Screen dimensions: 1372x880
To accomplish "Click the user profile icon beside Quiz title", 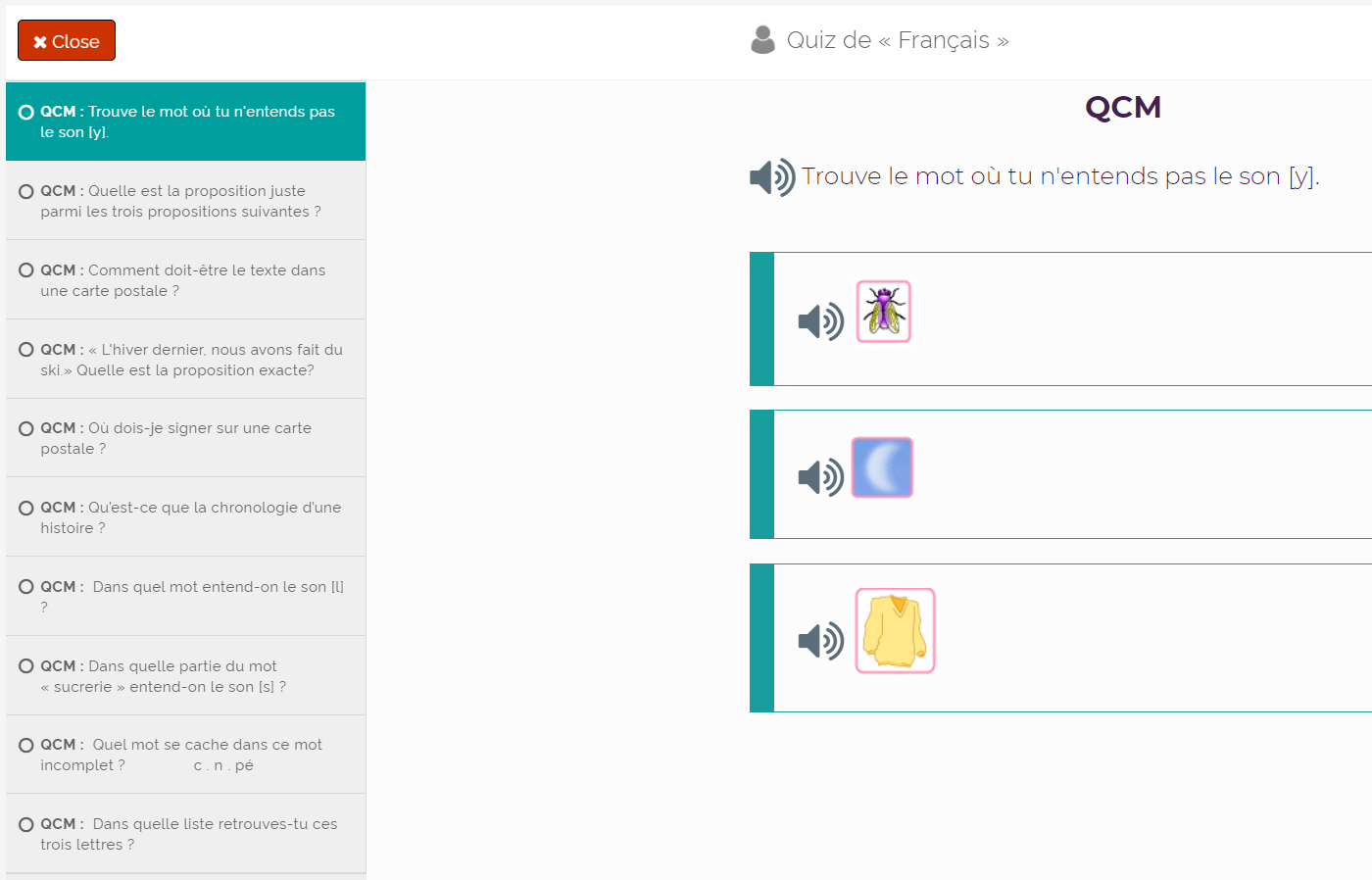I will tap(762, 40).
